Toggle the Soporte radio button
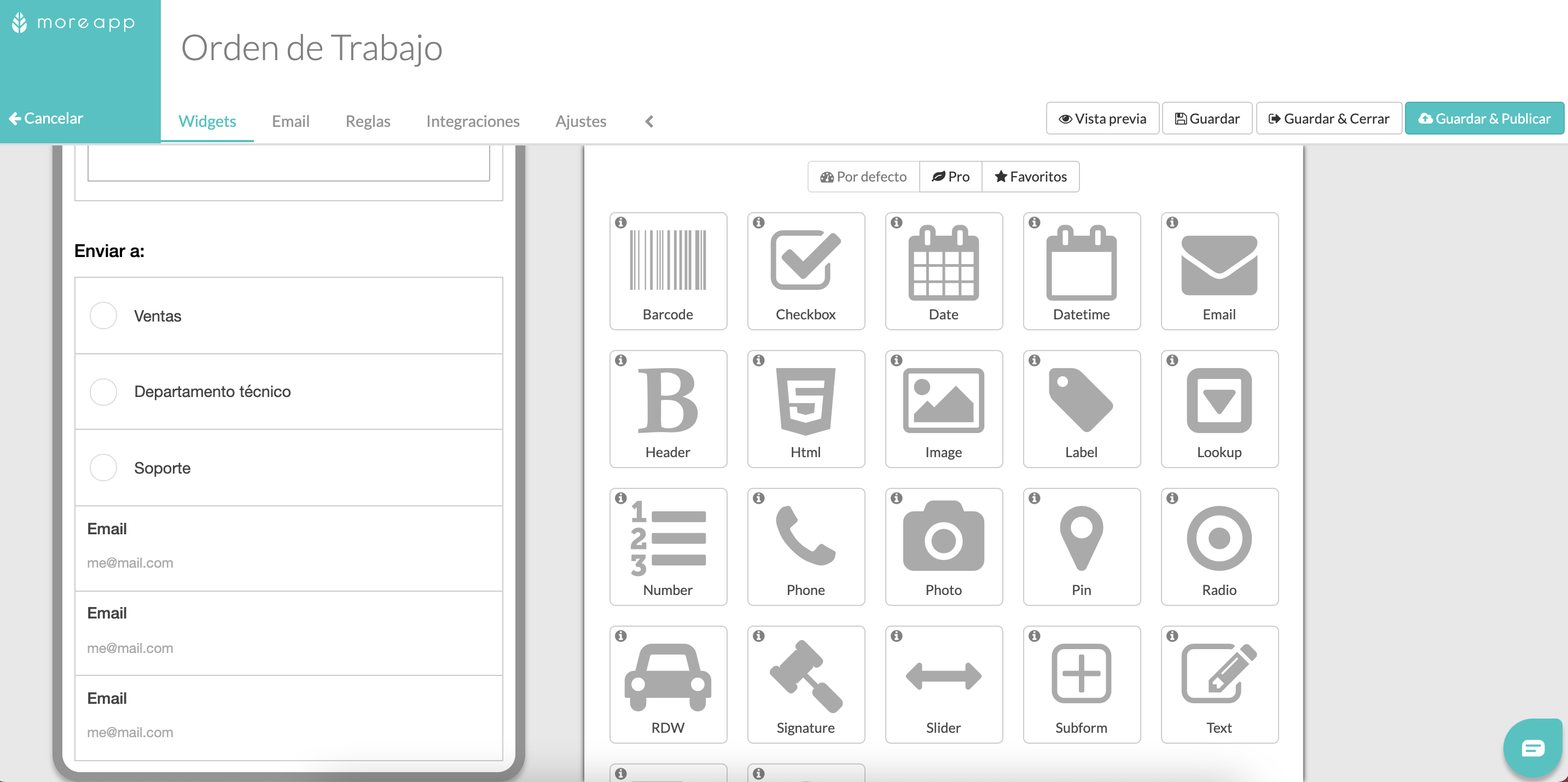This screenshot has height=782, width=1568. [103, 467]
